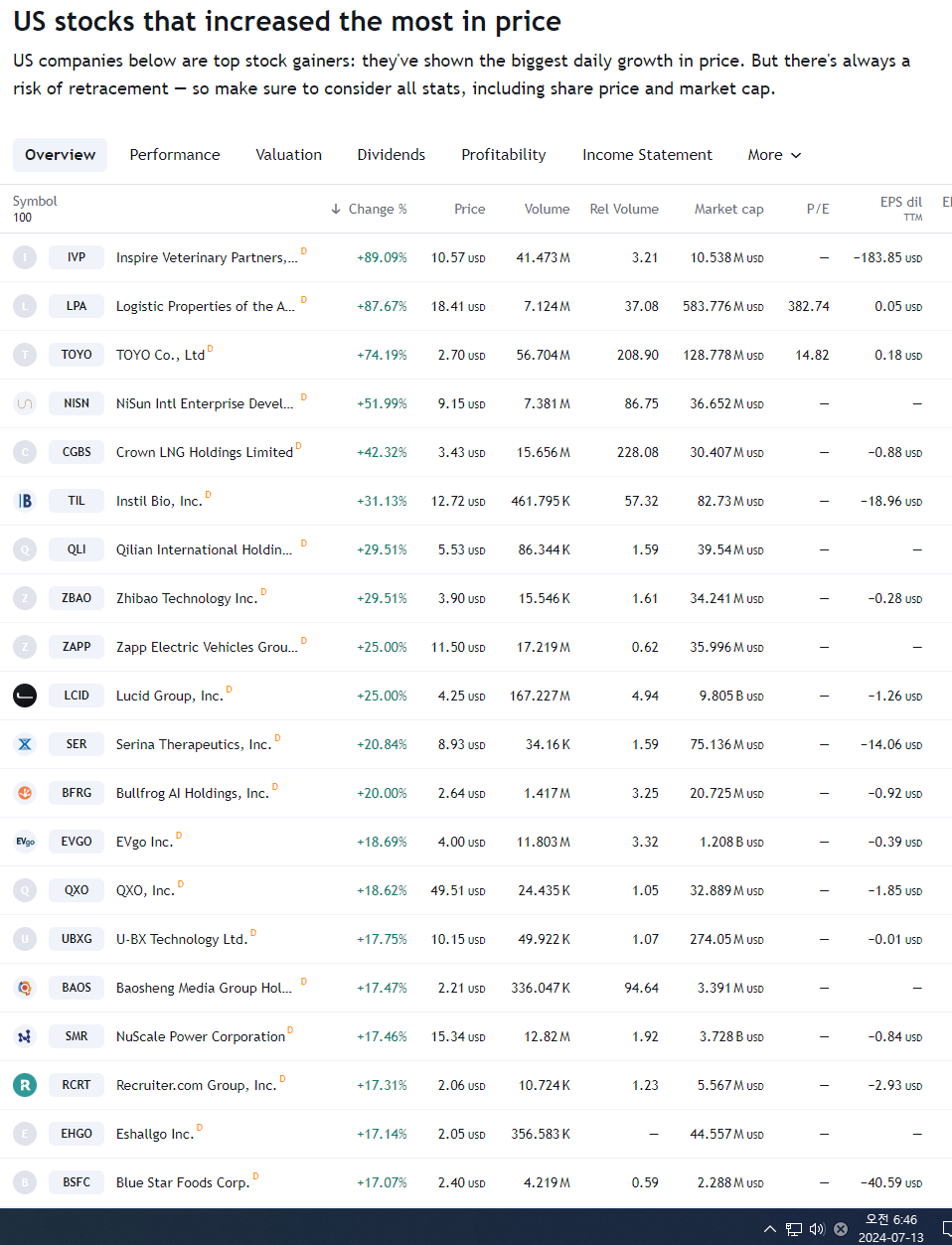Select the Overview tab
The image size is (952, 1245).
click(x=60, y=155)
